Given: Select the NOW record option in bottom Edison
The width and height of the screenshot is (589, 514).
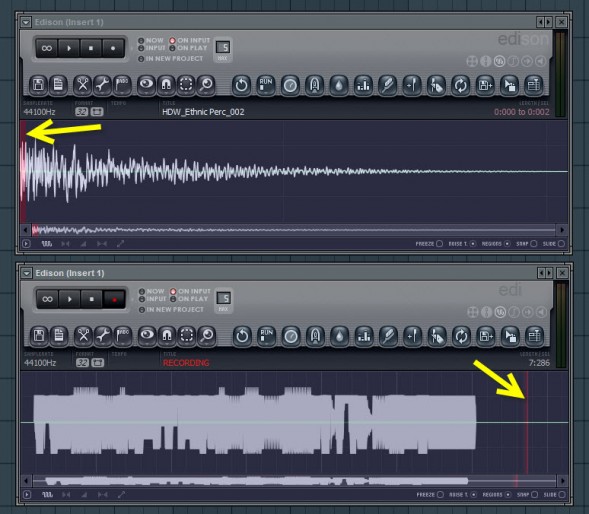Looking at the screenshot, I should click(x=152, y=291).
